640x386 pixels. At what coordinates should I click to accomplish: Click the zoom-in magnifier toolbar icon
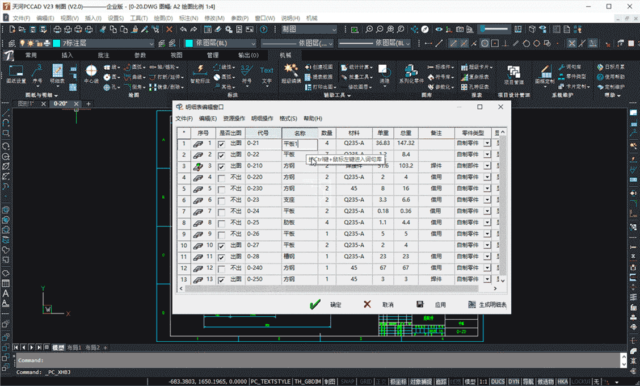[369, 29]
